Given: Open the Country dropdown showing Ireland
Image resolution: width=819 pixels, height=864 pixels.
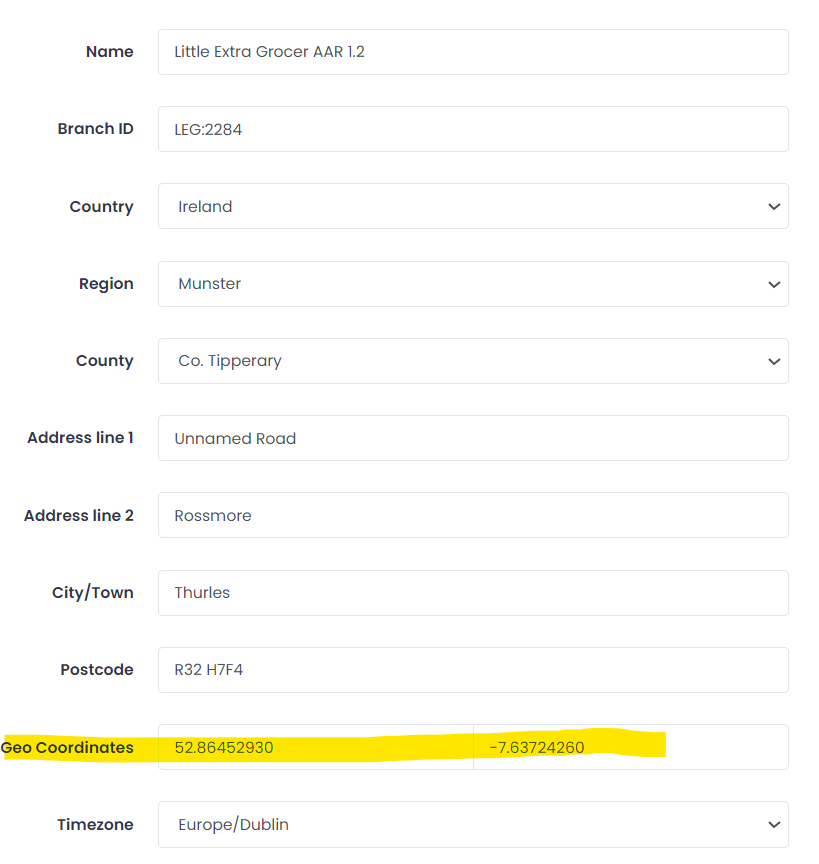Looking at the screenshot, I should click(472, 207).
